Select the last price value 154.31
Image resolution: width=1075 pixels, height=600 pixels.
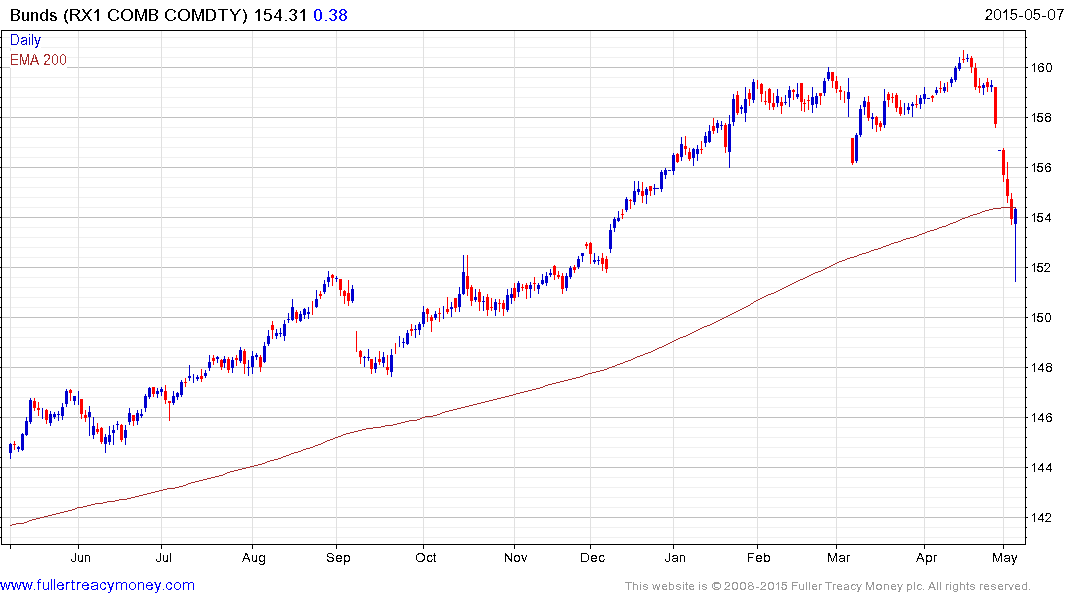[280, 15]
